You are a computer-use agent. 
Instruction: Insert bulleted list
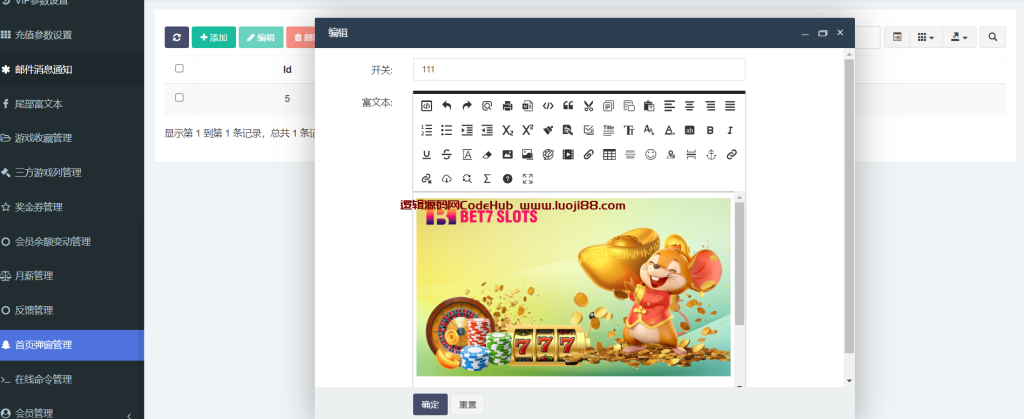click(x=447, y=130)
